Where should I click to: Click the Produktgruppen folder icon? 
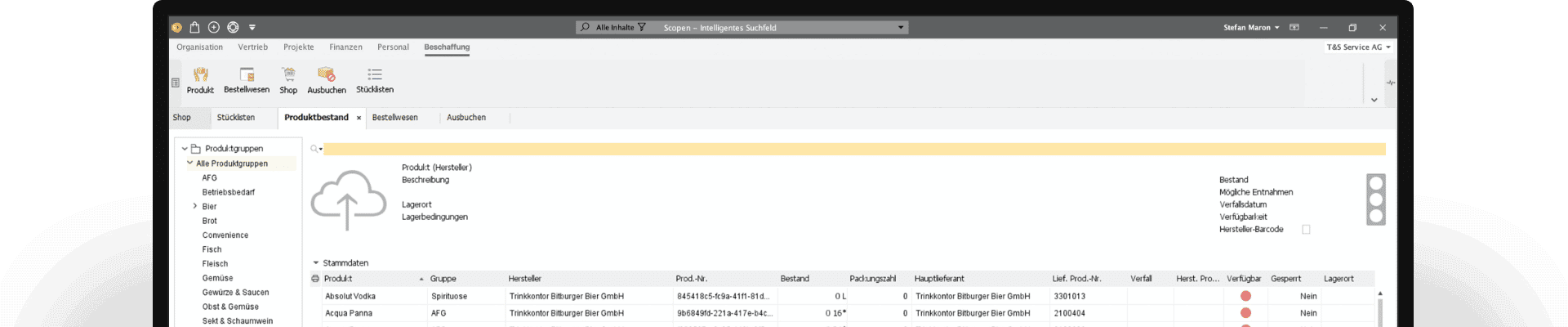coord(196,149)
